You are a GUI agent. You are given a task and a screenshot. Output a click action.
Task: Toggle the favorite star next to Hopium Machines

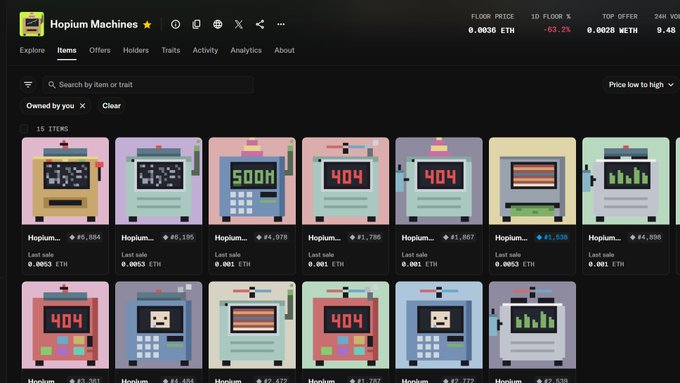pos(147,25)
